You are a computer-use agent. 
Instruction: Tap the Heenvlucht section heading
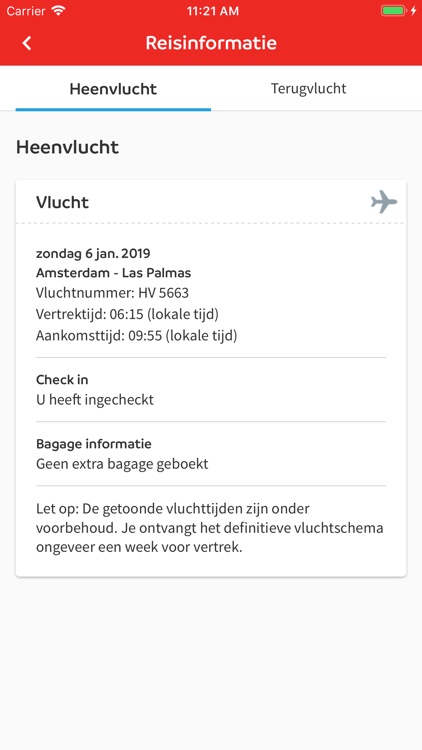click(x=67, y=147)
